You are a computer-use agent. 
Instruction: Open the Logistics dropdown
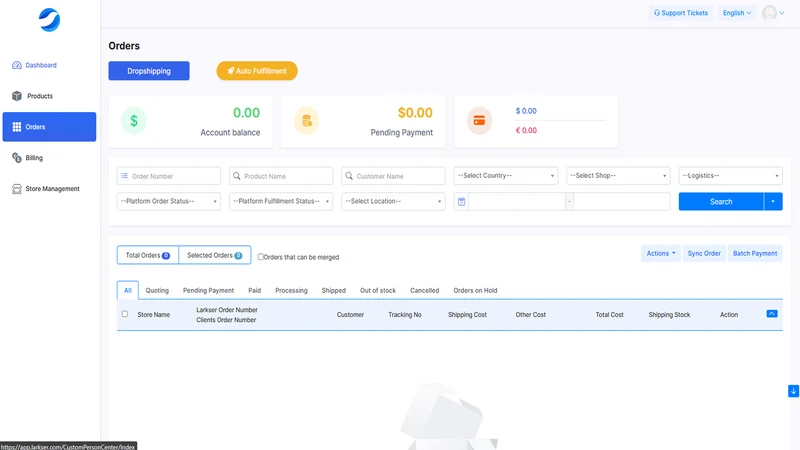point(731,176)
